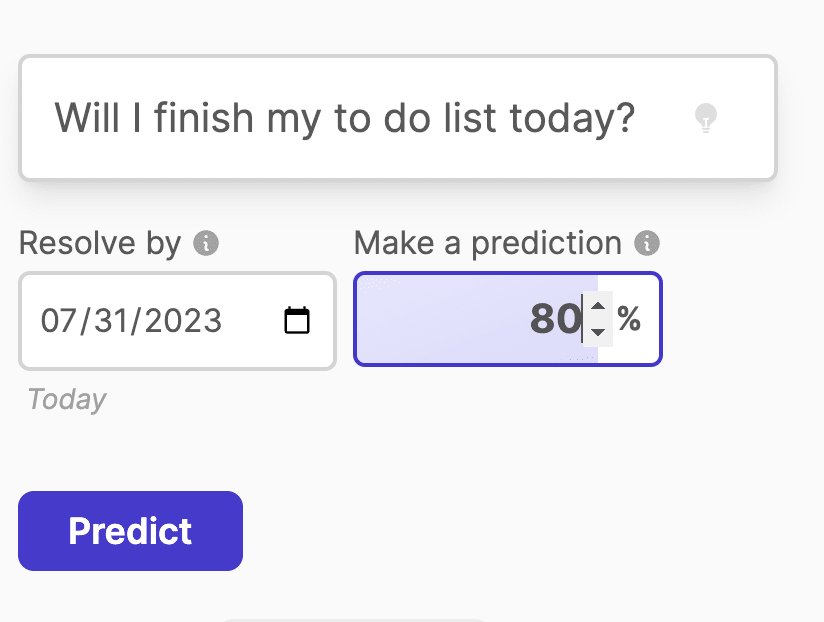
Task: Select the year '2023' in the date field
Action: (181, 321)
